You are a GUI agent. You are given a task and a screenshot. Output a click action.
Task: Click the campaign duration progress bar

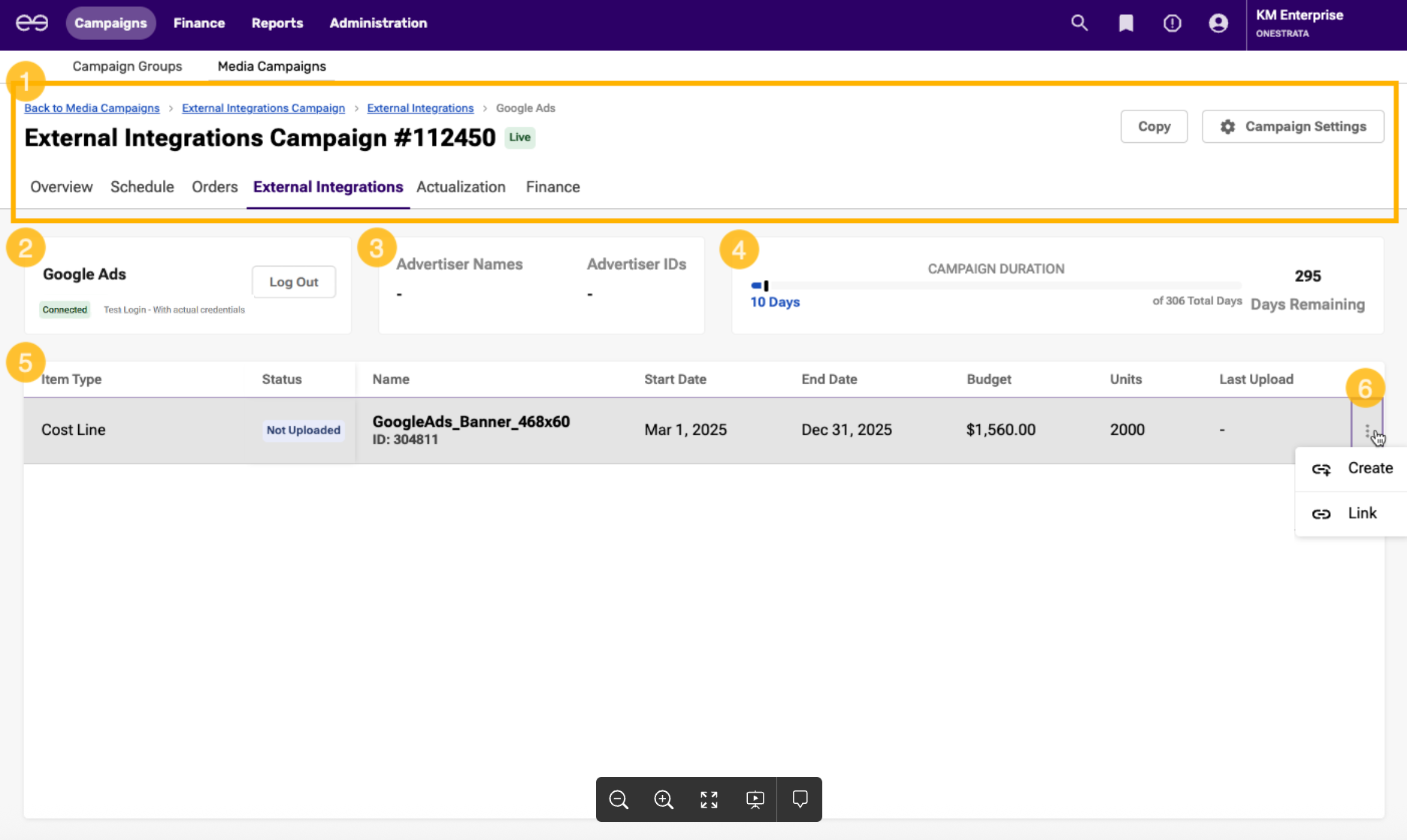[996, 286]
